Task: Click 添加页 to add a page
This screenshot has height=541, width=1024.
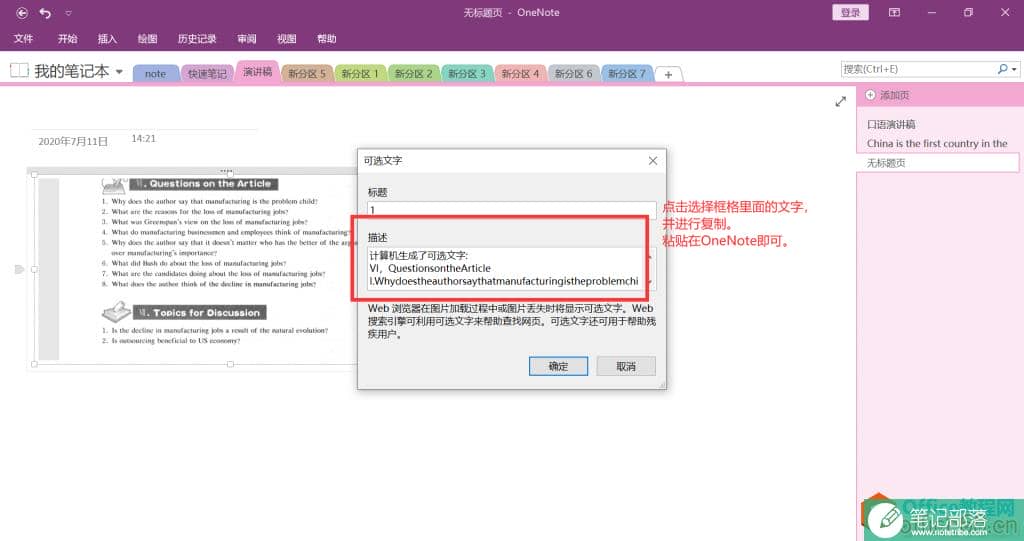Action: pos(888,95)
